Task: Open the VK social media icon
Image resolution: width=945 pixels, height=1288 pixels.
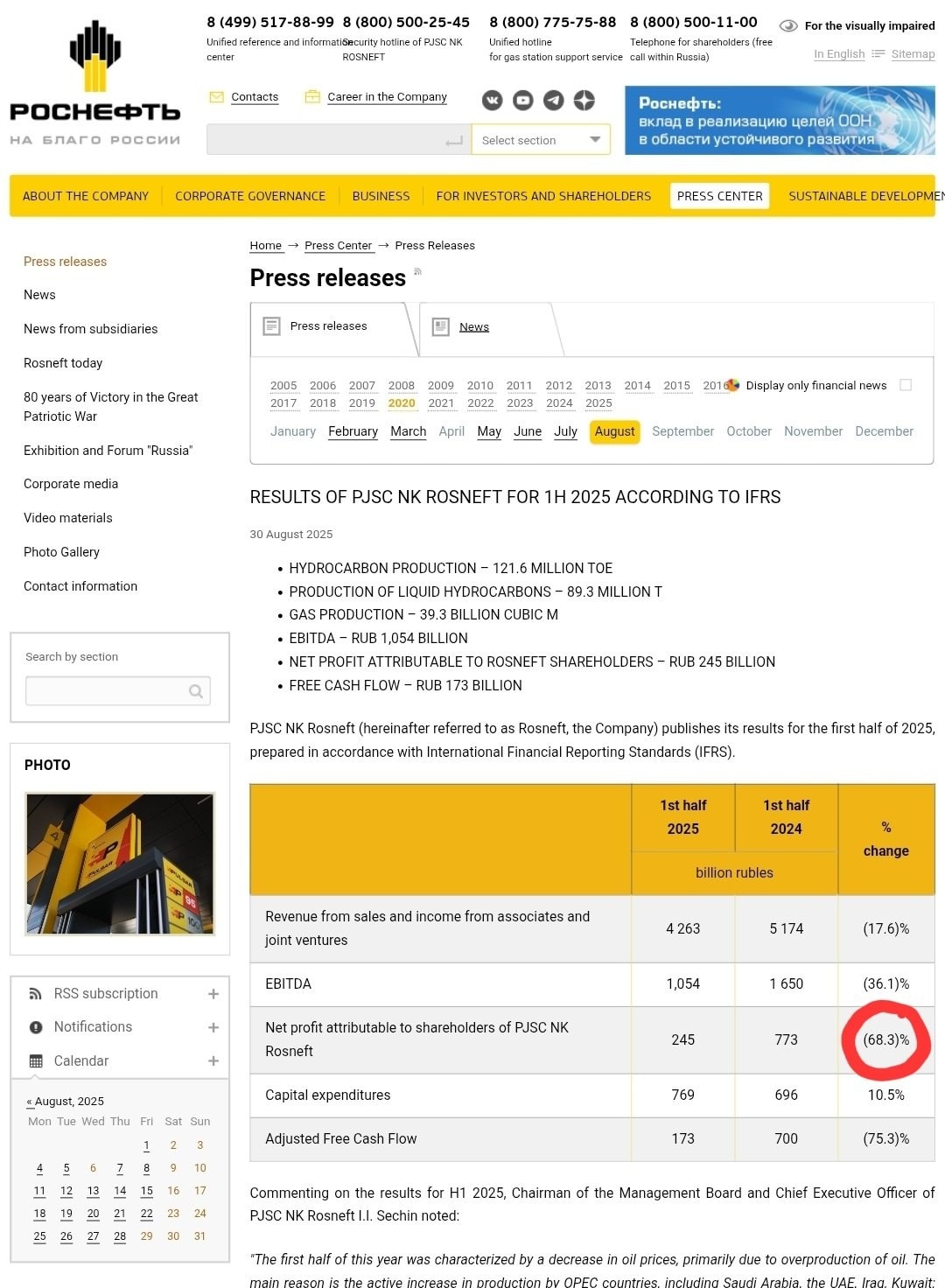Action: (493, 101)
